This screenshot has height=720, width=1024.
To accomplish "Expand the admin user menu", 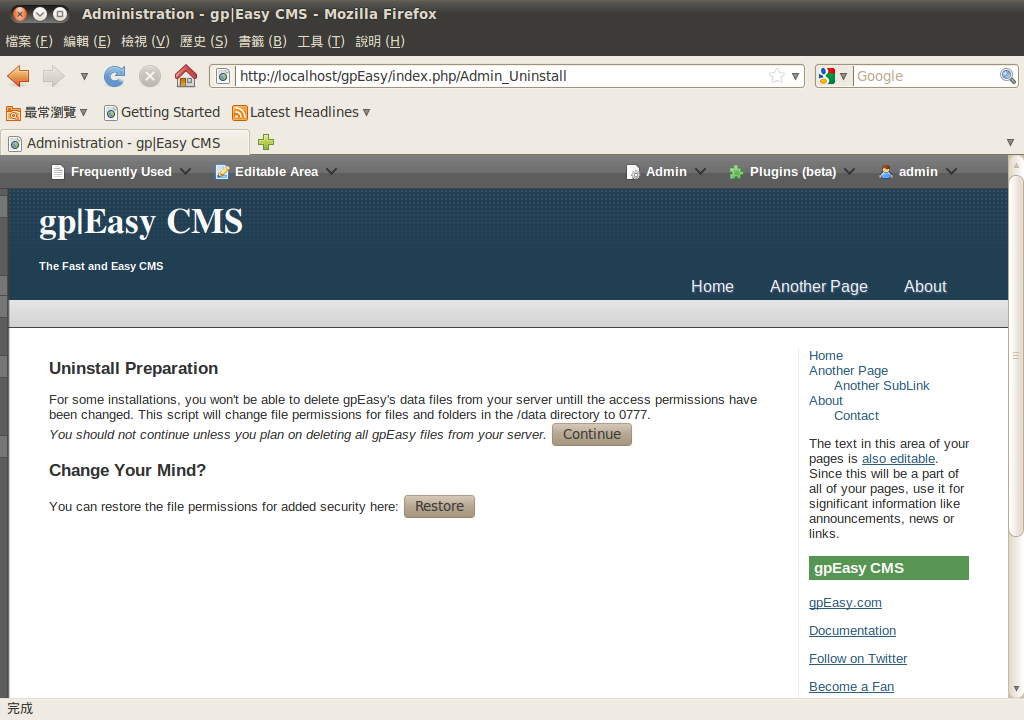I will (x=918, y=172).
